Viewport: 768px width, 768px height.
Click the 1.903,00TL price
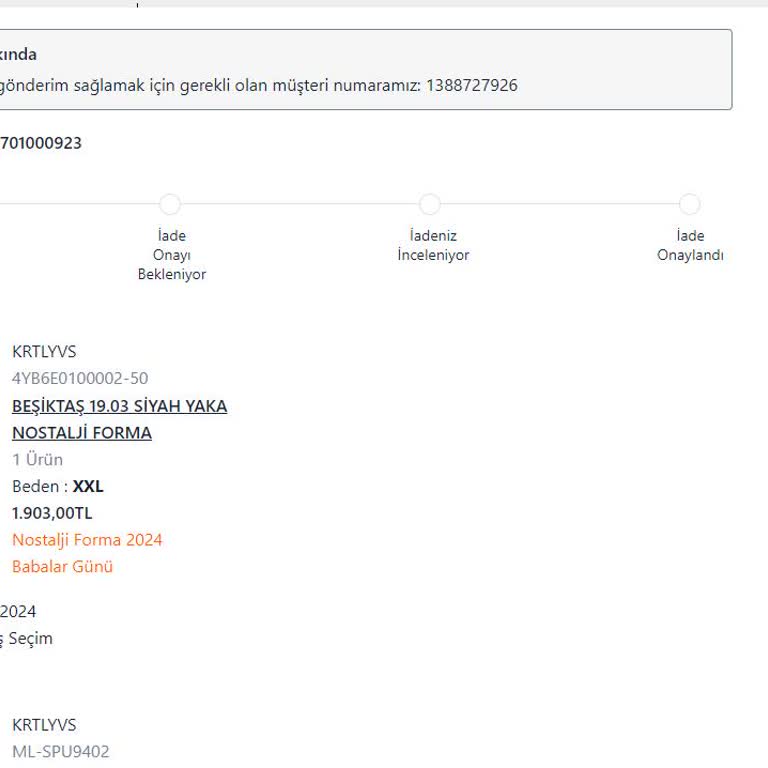click(52, 513)
